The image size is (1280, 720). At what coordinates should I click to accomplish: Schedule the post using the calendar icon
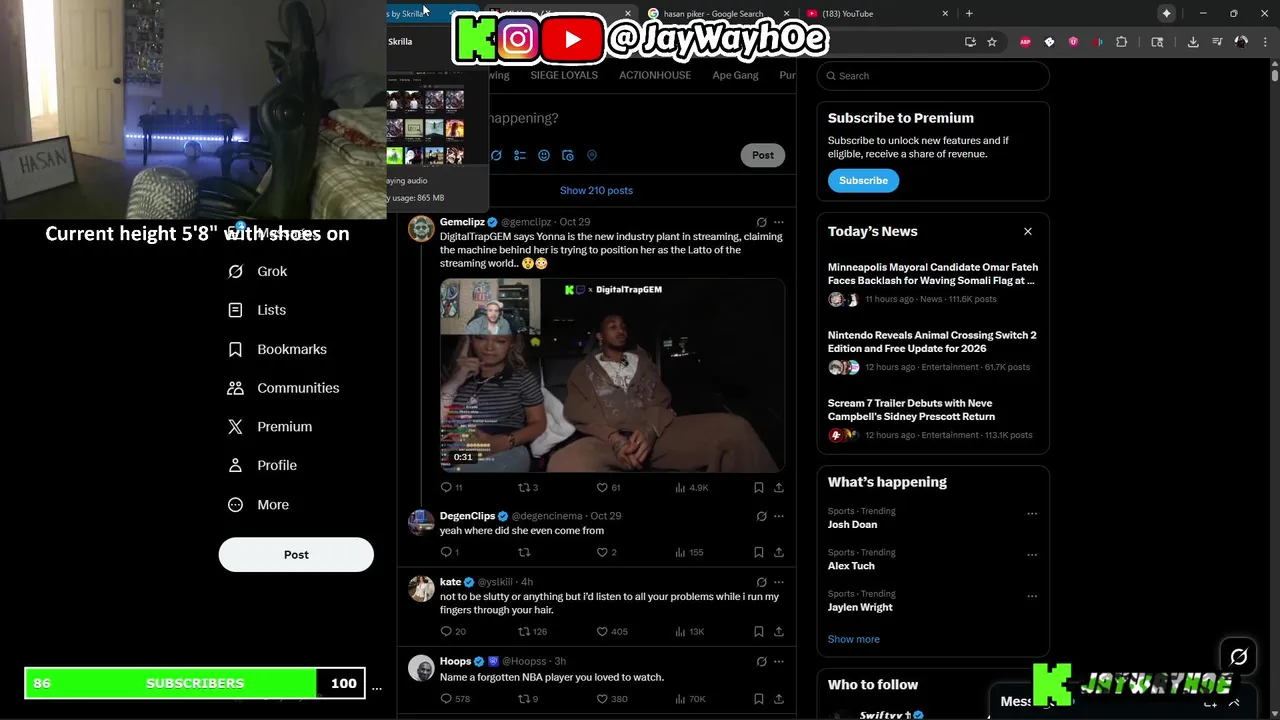568,155
